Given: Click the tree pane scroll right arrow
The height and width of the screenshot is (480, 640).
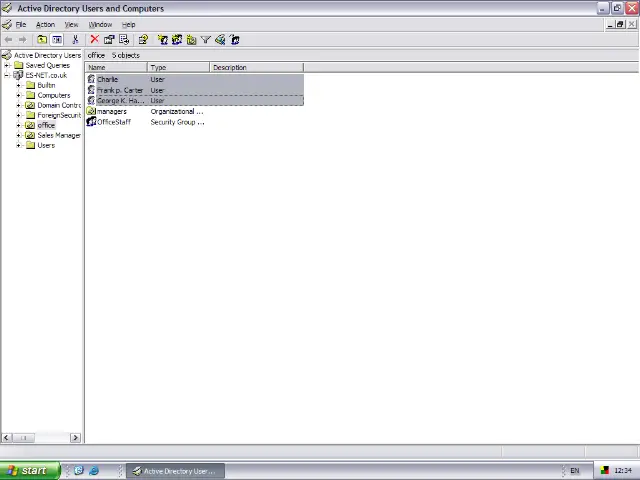Looking at the screenshot, I should [75, 438].
